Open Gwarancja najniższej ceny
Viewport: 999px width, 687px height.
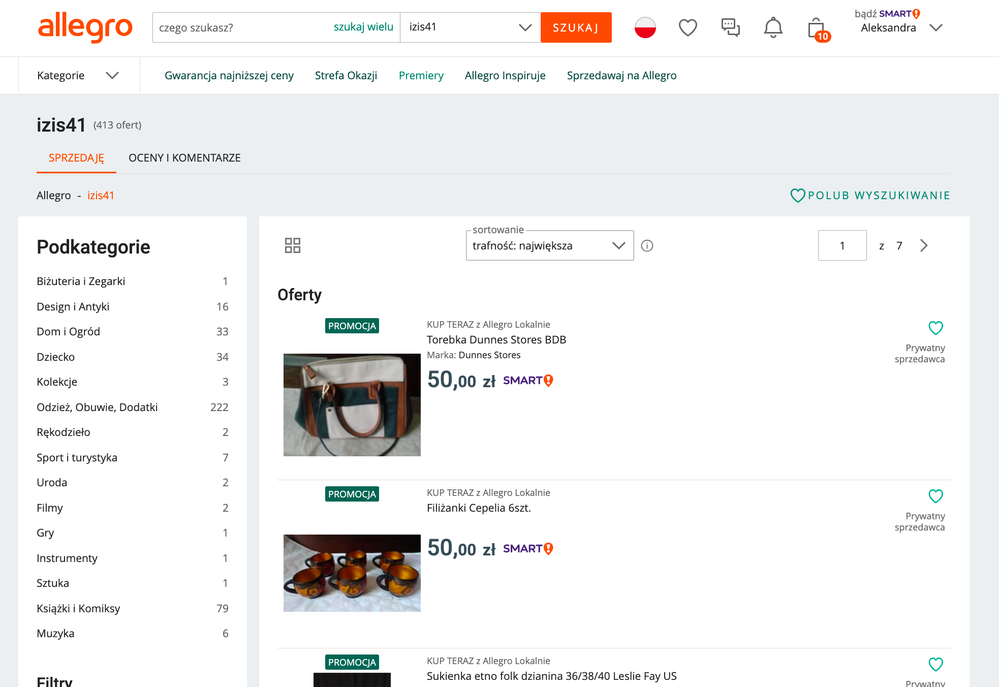click(229, 75)
